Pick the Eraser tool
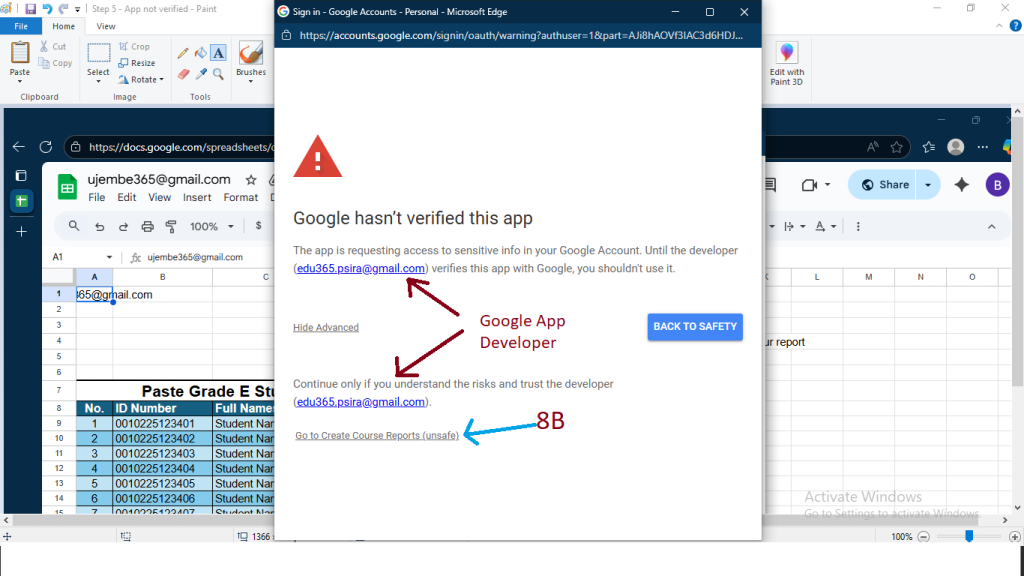Viewport: 1024px width, 576px height. [x=183, y=73]
